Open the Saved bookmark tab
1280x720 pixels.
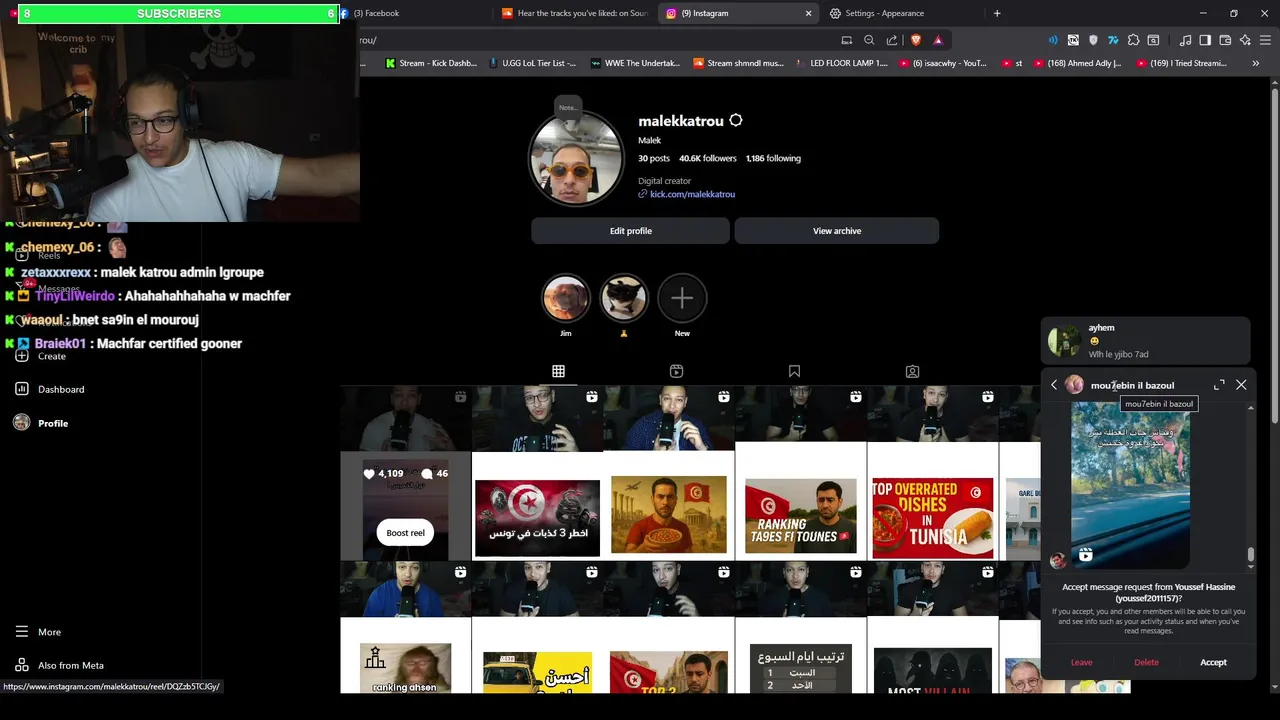pyautogui.click(x=794, y=371)
